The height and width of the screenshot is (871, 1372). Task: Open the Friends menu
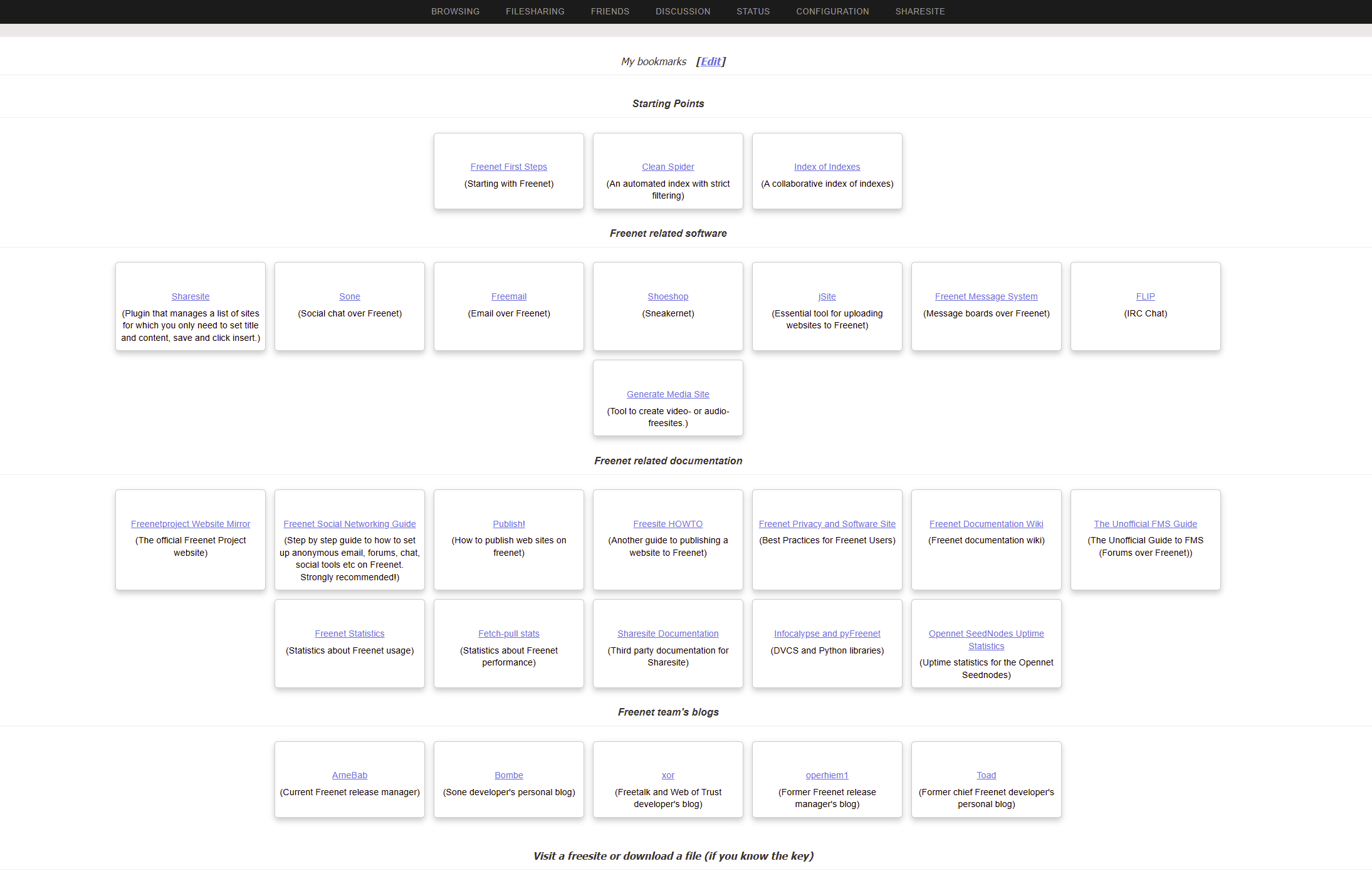pyautogui.click(x=610, y=11)
